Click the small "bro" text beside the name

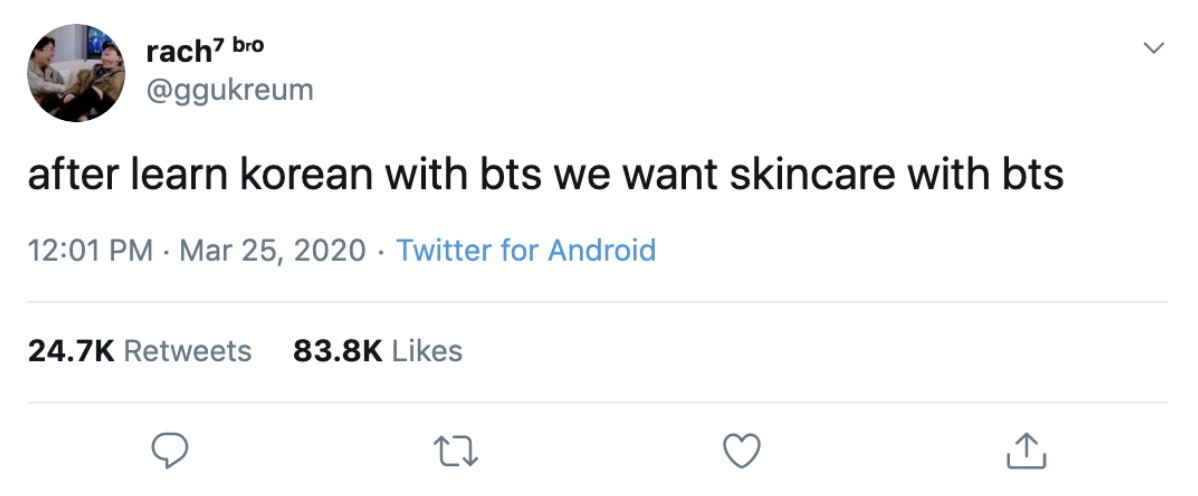click(x=249, y=45)
